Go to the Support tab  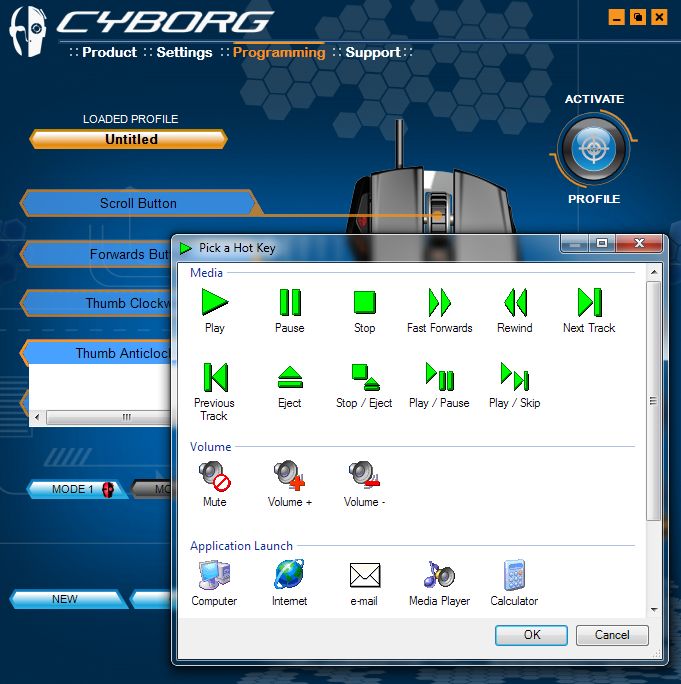[x=373, y=52]
